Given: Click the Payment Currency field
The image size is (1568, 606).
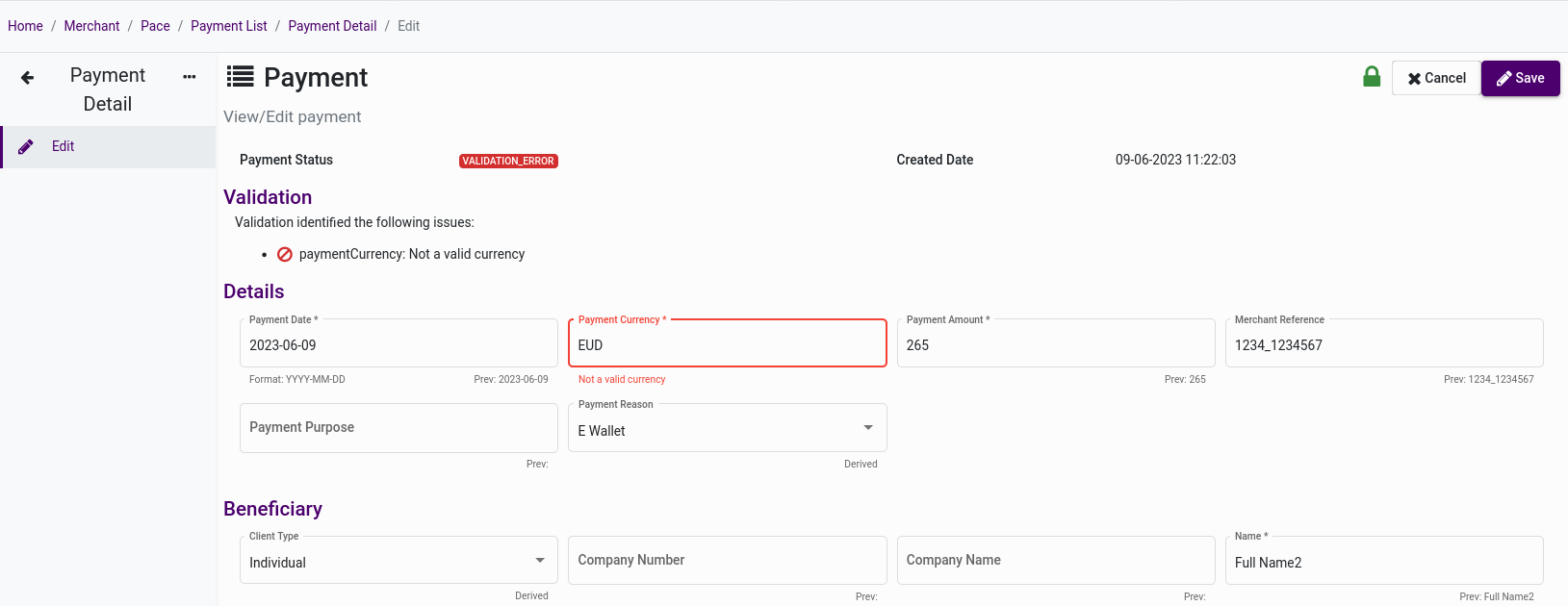Looking at the screenshot, I should tap(727, 345).
